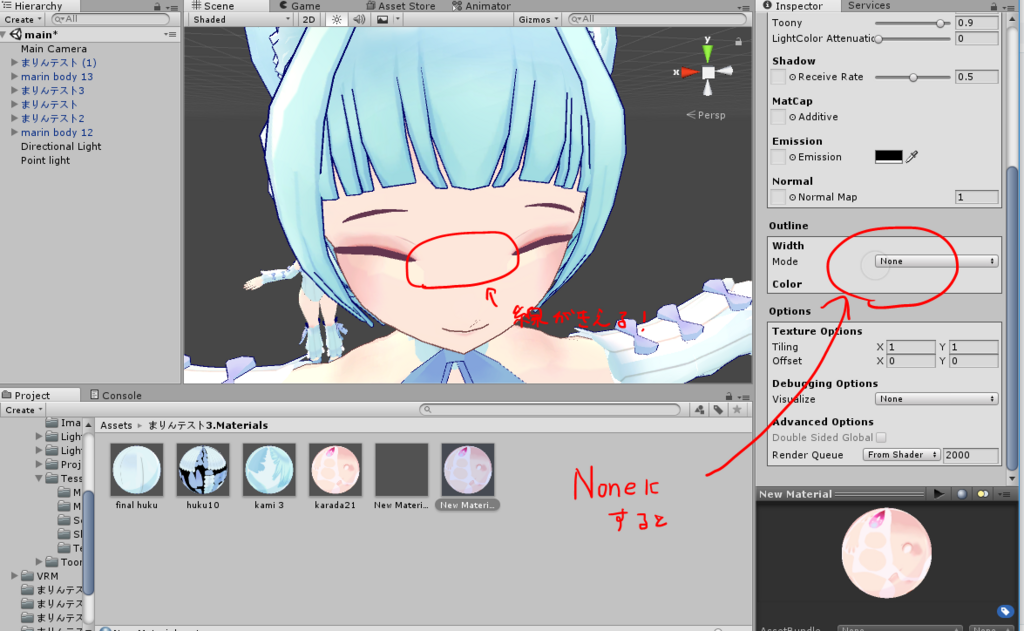Screen dimensions: 1024x631
Task: Switch to the Animator tab
Action: tap(481, 6)
